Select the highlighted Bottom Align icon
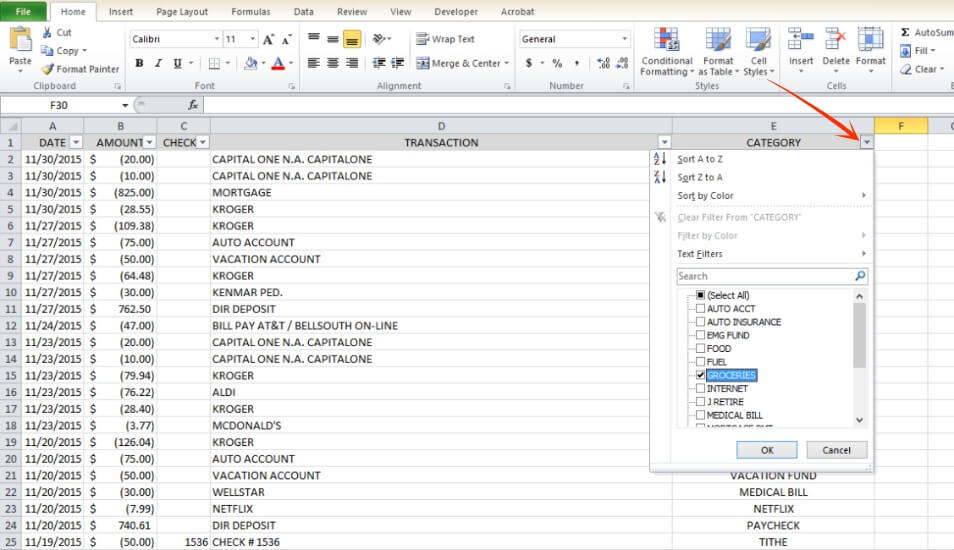This screenshot has width=954, height=550. click(x=352, y=39)
